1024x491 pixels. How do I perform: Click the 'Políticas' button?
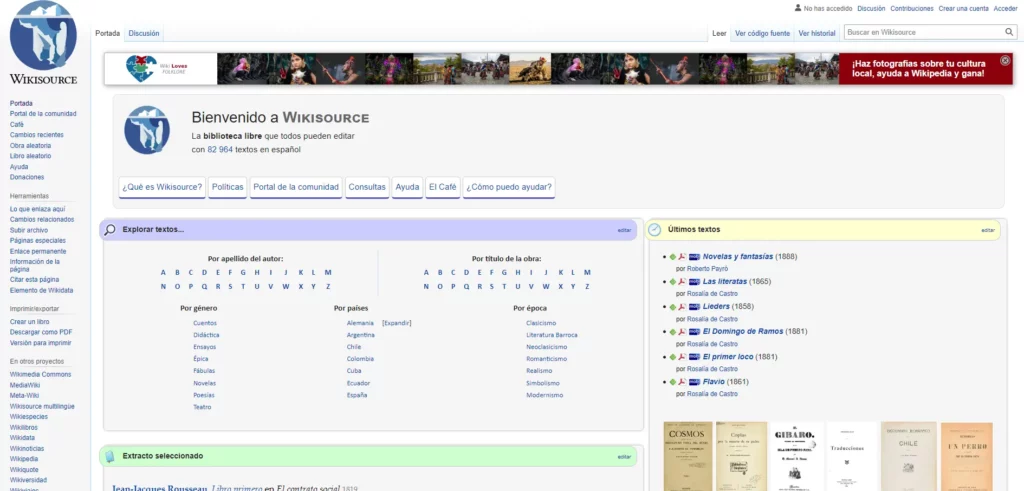click(x=227, y=187)
